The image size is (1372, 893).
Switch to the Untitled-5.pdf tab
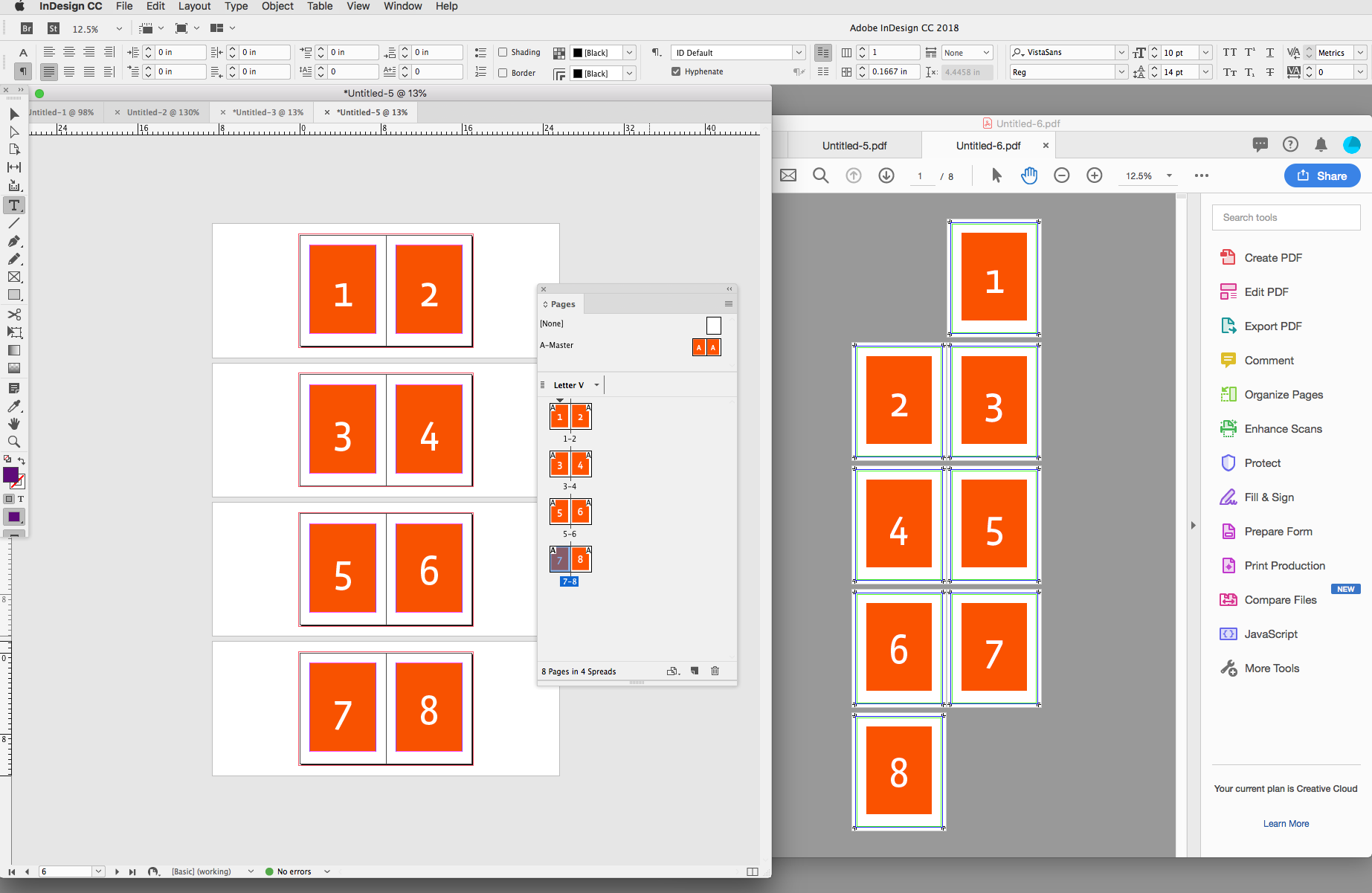click(x=854, y=146)
